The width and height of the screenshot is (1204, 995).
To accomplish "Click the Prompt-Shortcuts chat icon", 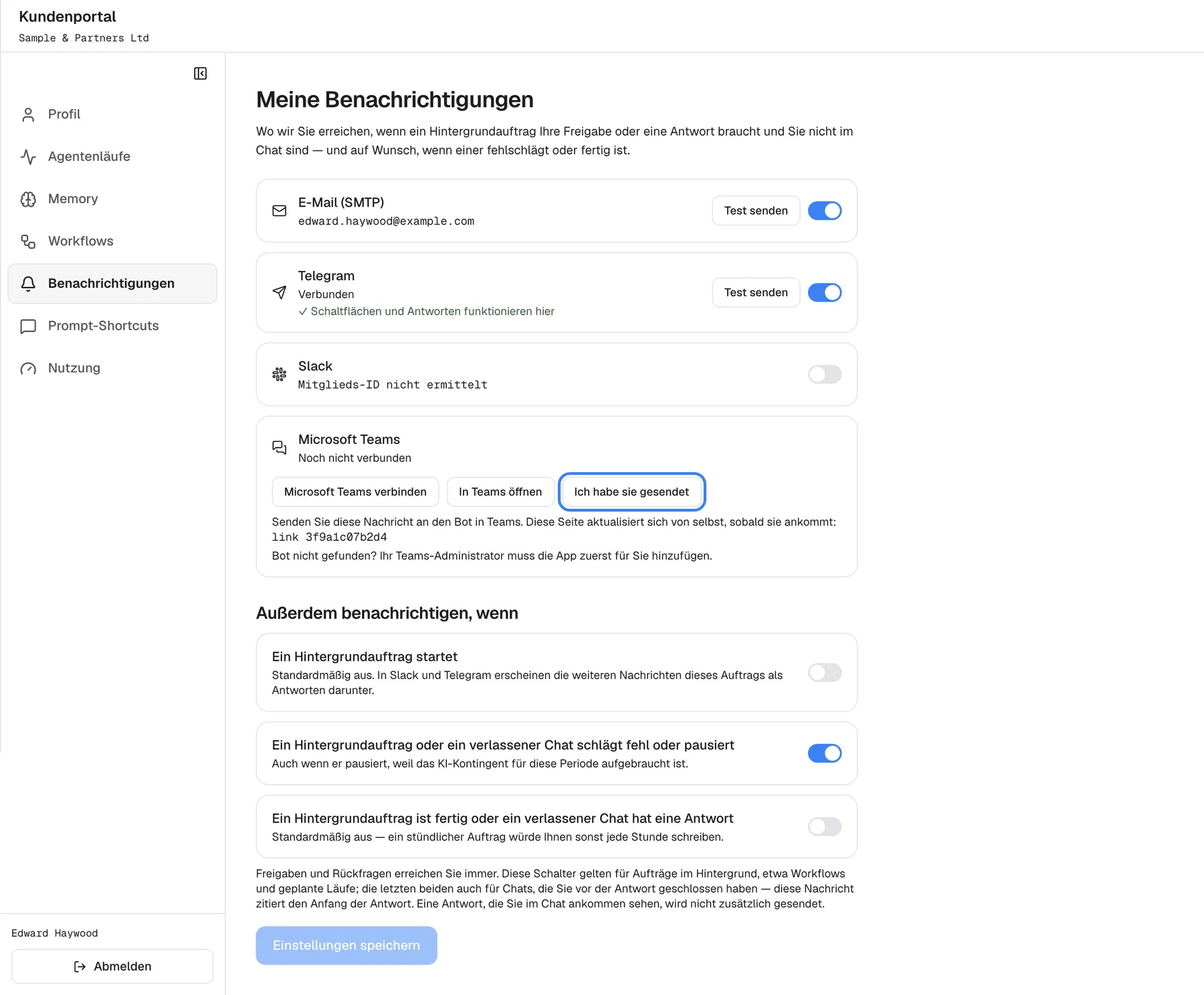I will [x=28, y=326].
